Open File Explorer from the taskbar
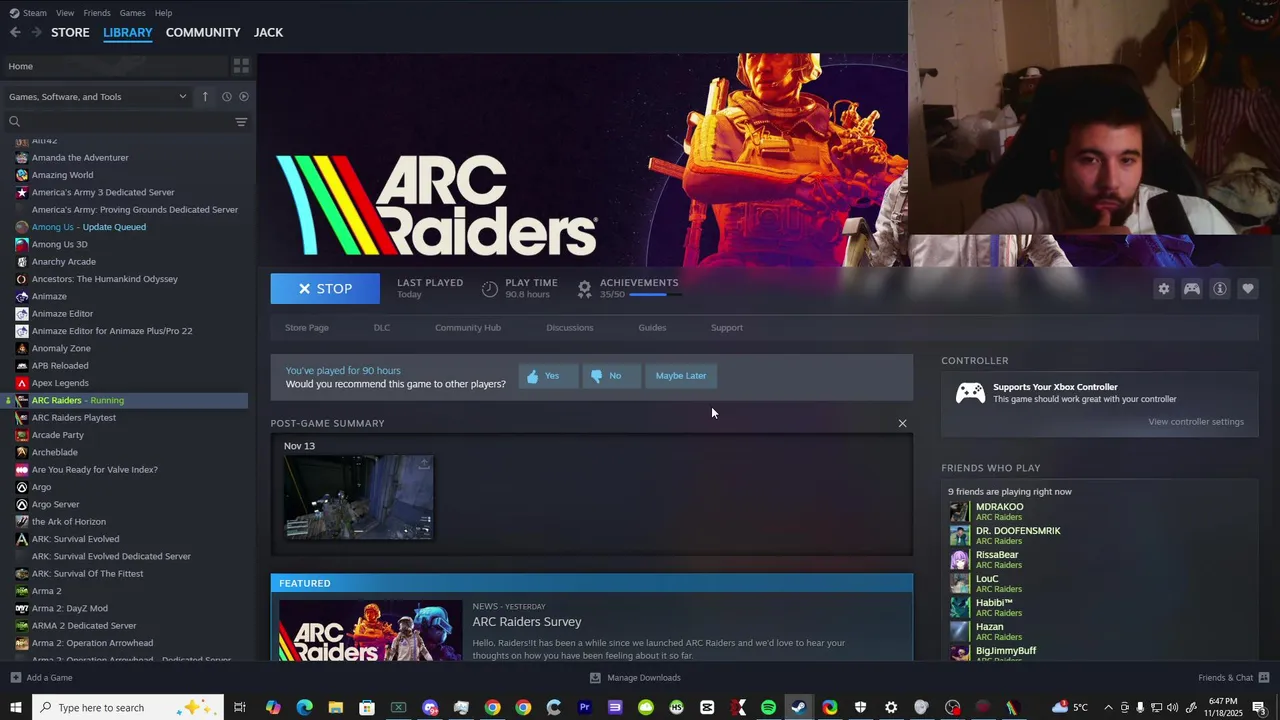This screenshot has width=1280, height=720. (336, 708)
